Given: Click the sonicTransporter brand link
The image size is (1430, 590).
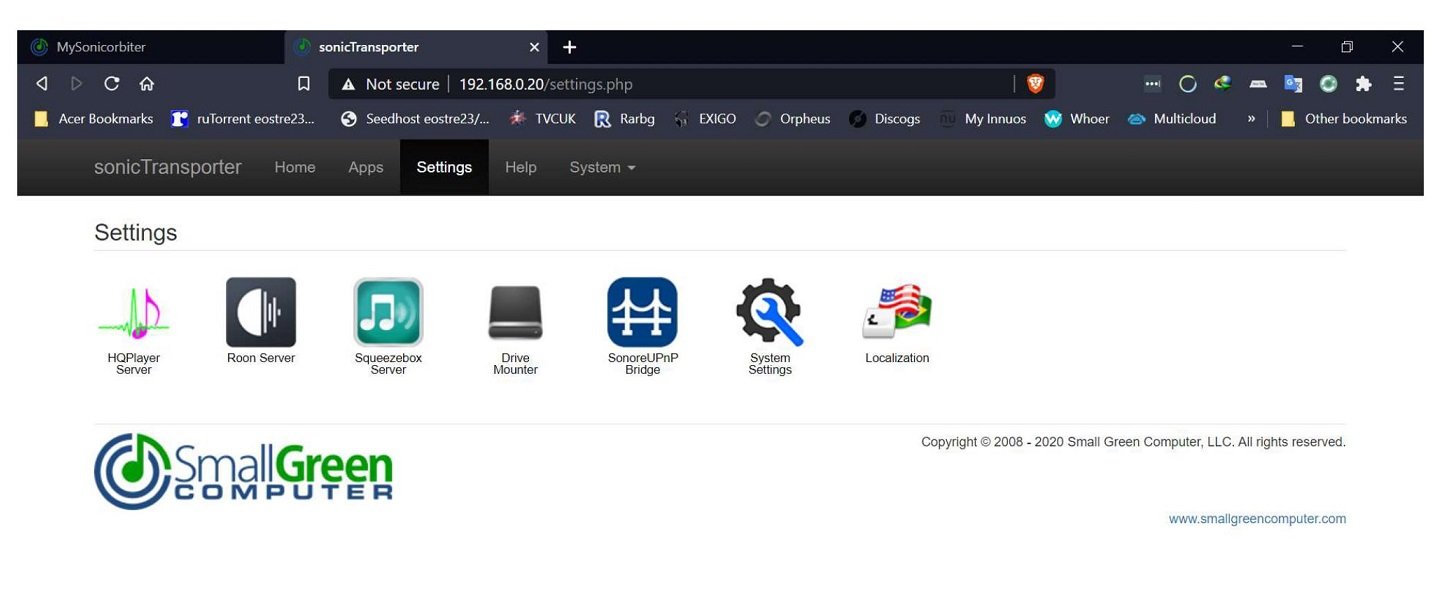Looking at the screenshot, I should click(168, 167).
